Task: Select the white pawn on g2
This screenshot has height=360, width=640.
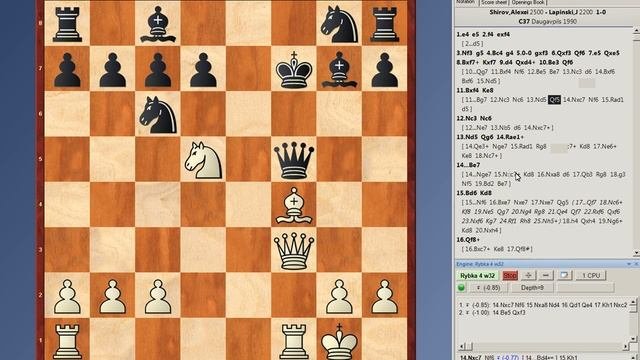Action: [x=339, y=296]
